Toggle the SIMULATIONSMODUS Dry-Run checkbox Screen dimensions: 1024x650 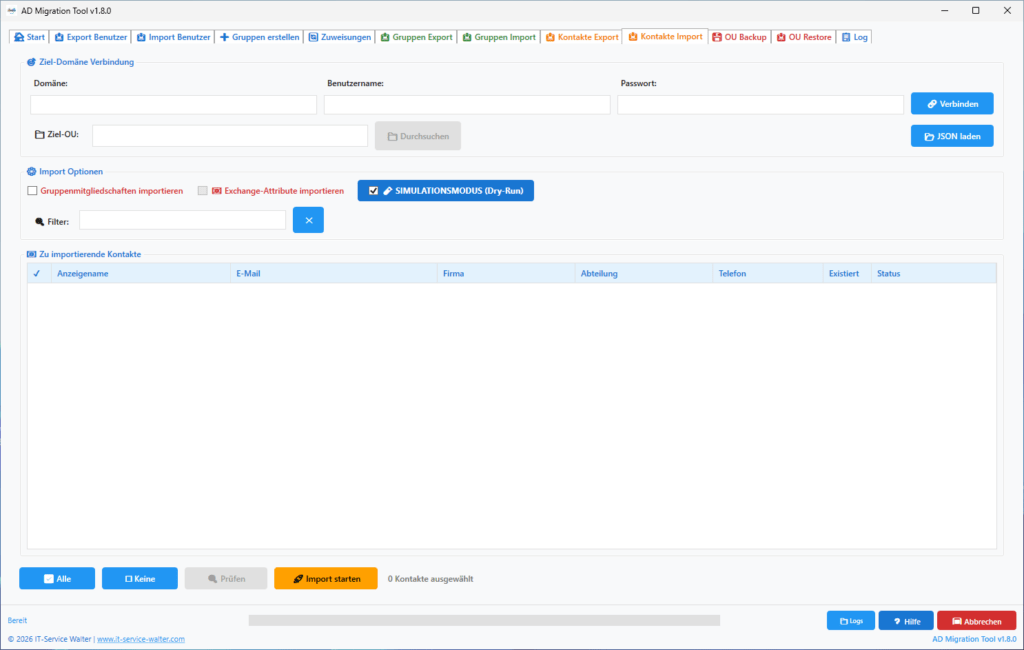pos(374,191)
